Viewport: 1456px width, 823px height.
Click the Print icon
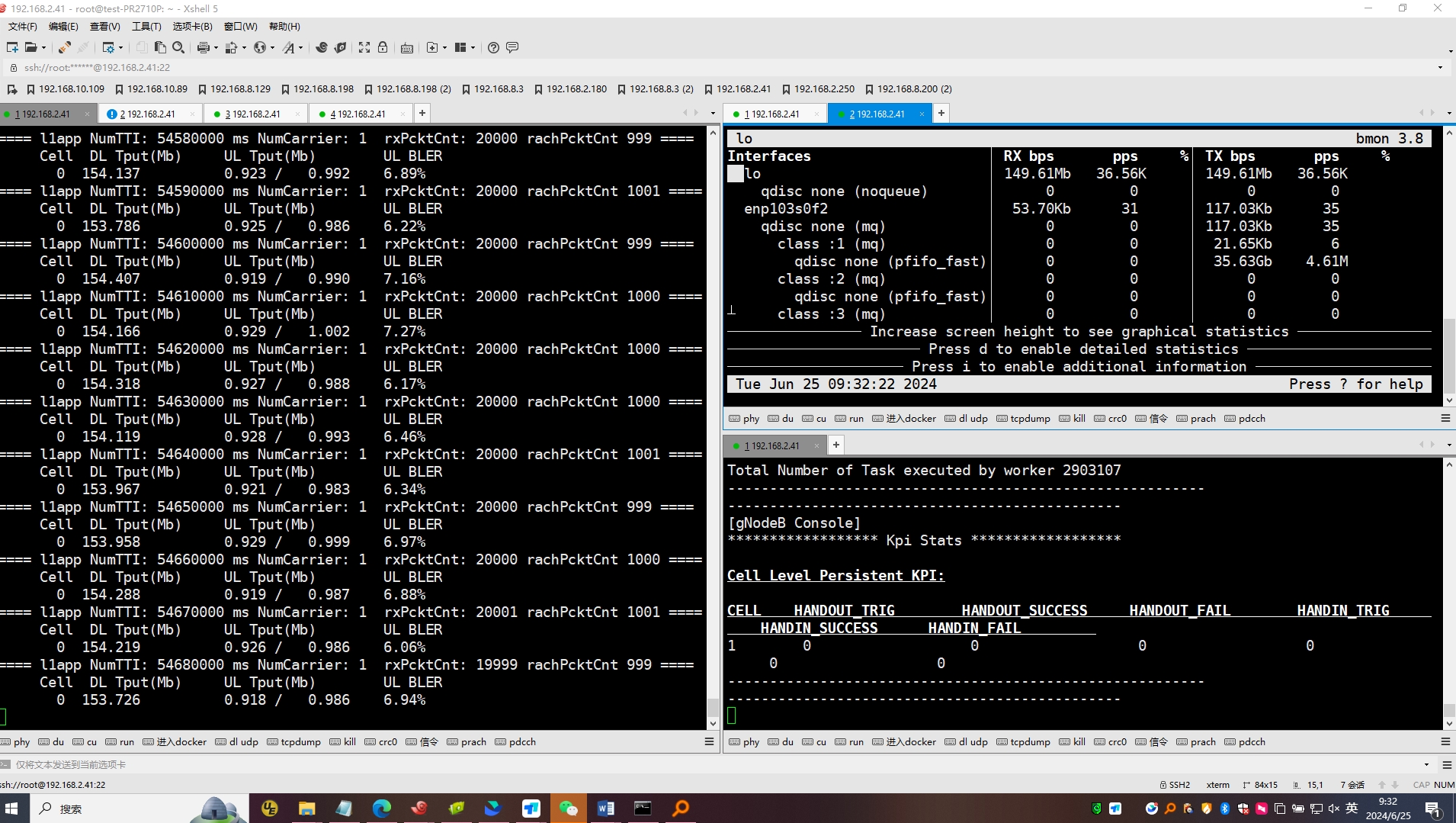pyautogui.click(x=203, y=47)
